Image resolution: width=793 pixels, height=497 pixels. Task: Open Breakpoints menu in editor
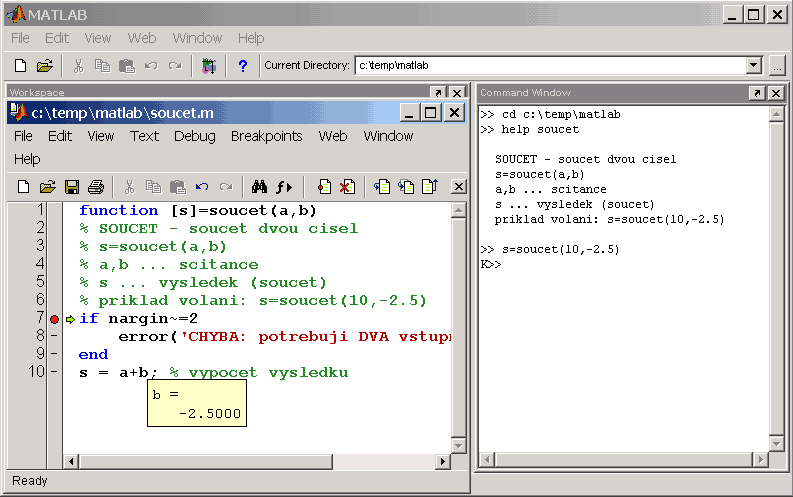[x=267, y=136]
